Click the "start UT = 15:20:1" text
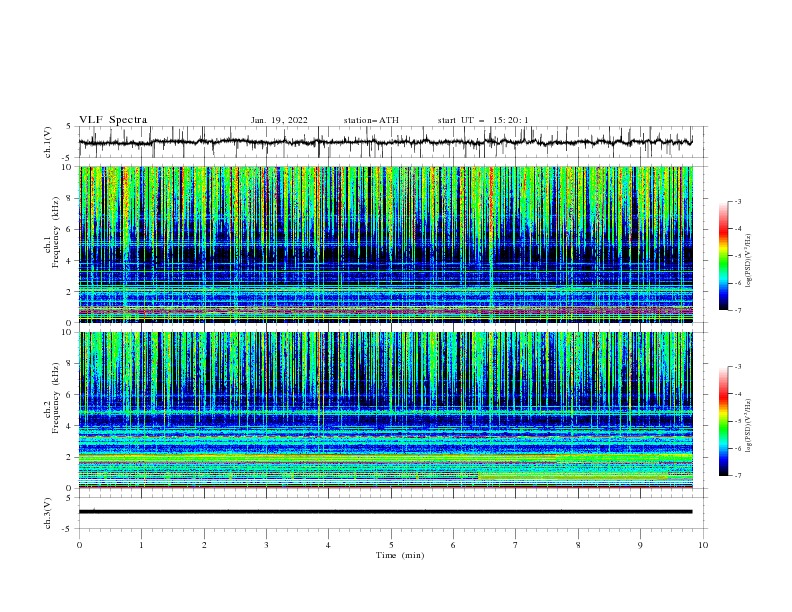792x612 pixels. pos(483,120)
